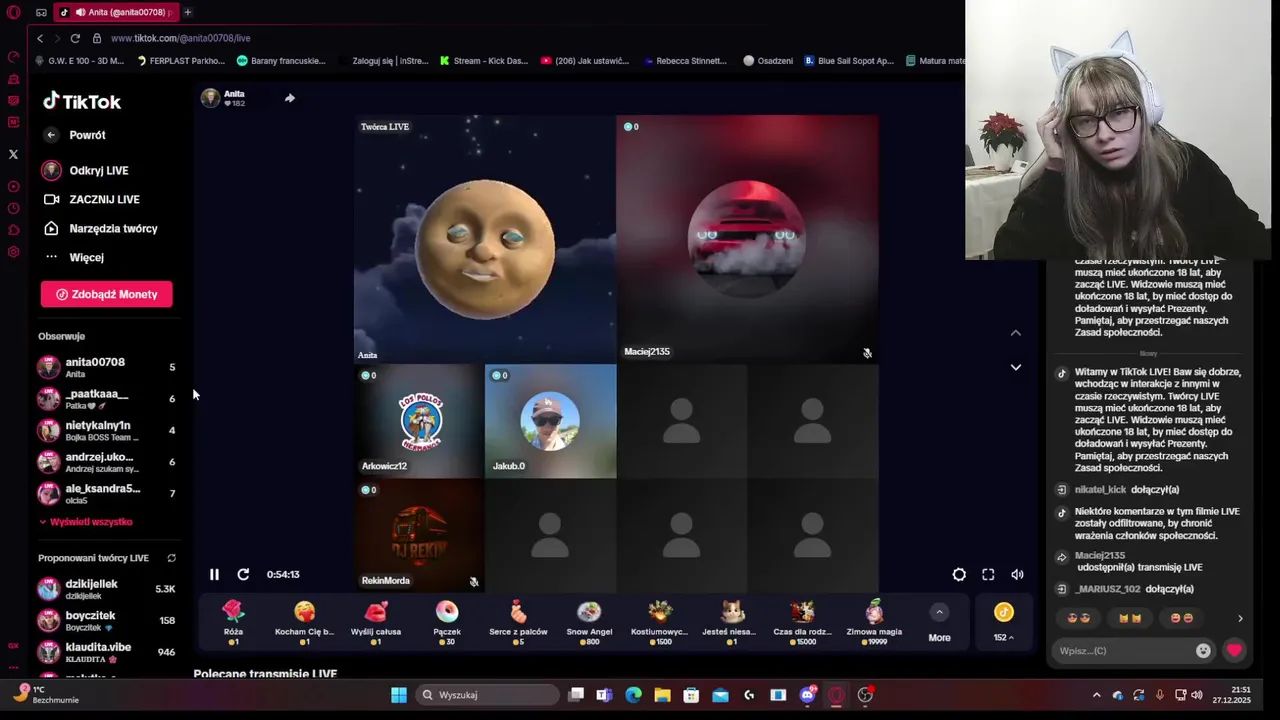Click the address bar URL
This screenshot has height=720, width=1280.
[x=181, y=38]
